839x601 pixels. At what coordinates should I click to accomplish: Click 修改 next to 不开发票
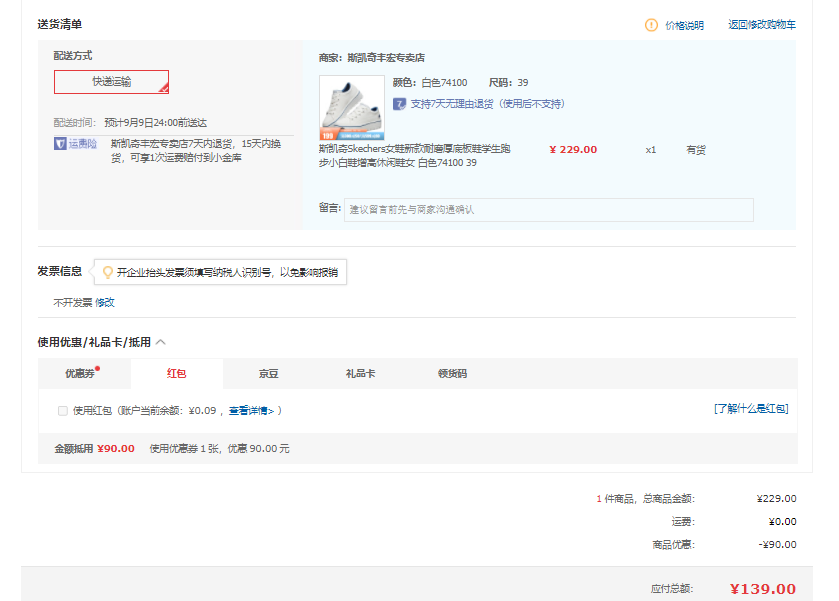(105, 302)
